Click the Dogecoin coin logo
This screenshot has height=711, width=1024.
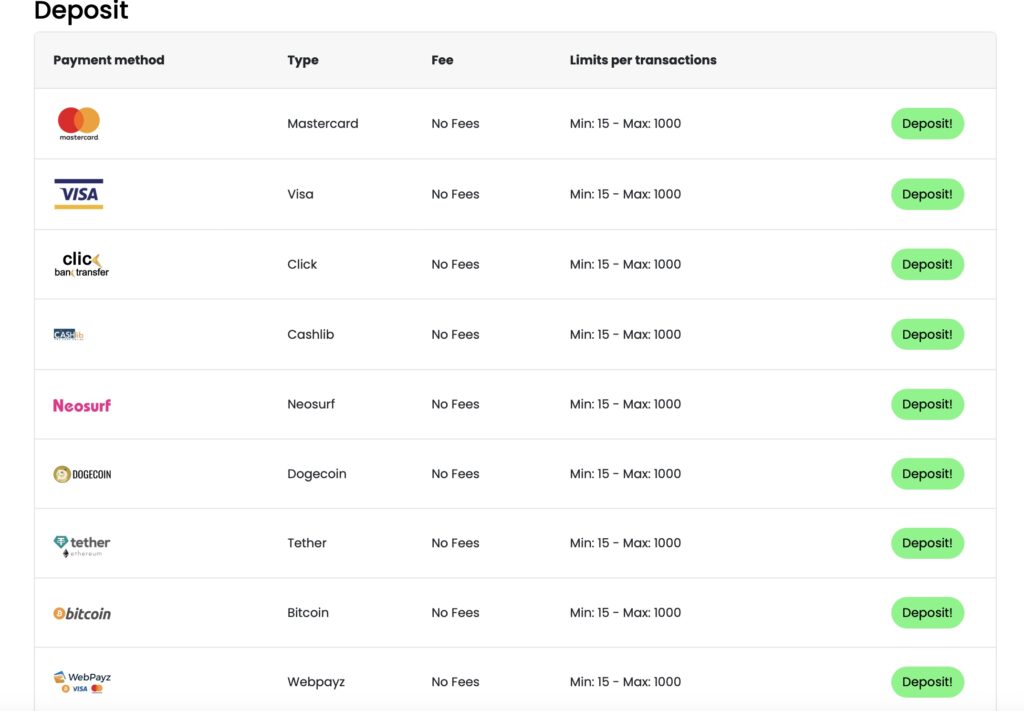click(82, 474)
